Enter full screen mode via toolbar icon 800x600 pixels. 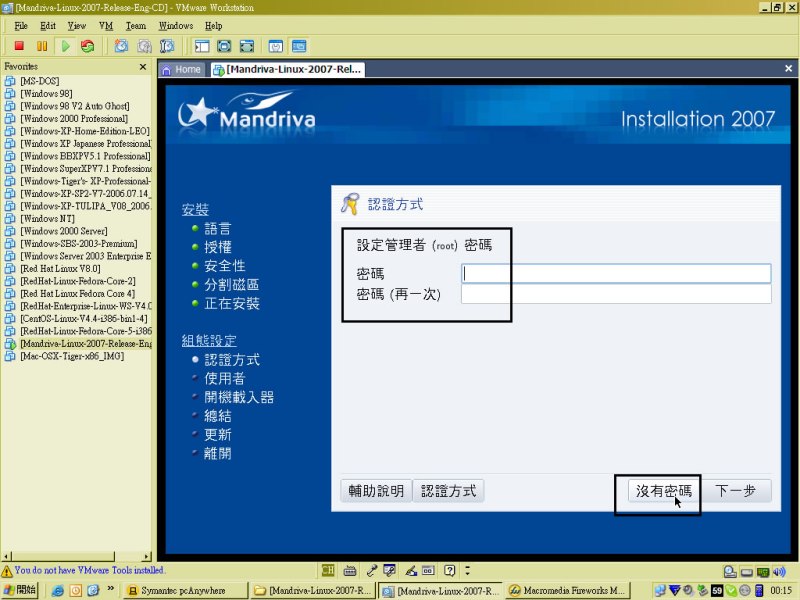pos(247,46)
